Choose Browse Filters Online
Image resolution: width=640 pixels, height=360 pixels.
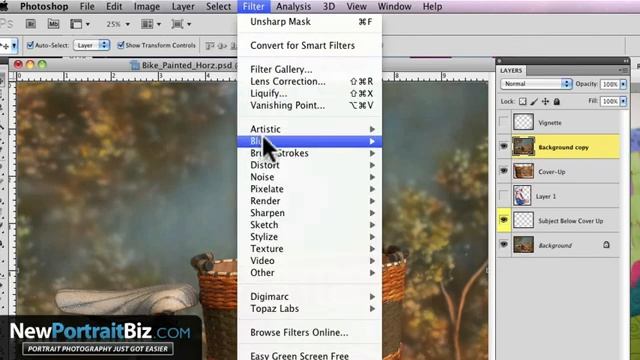coord(309,332)
